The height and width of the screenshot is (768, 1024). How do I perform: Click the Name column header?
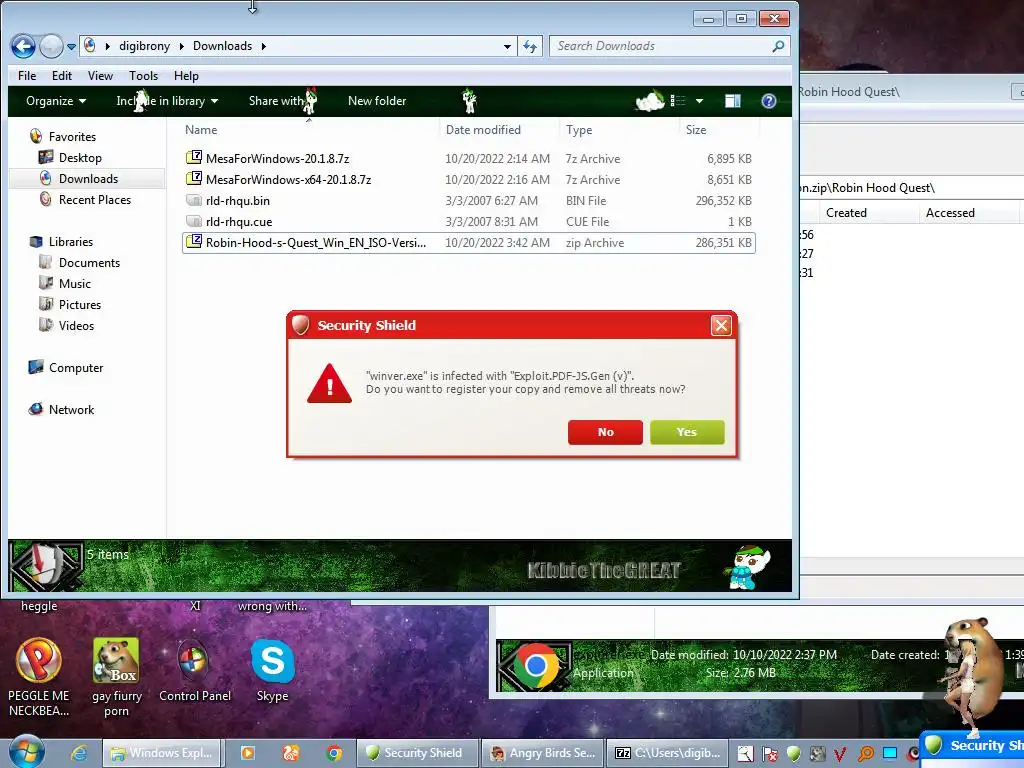tap(201, 129)
